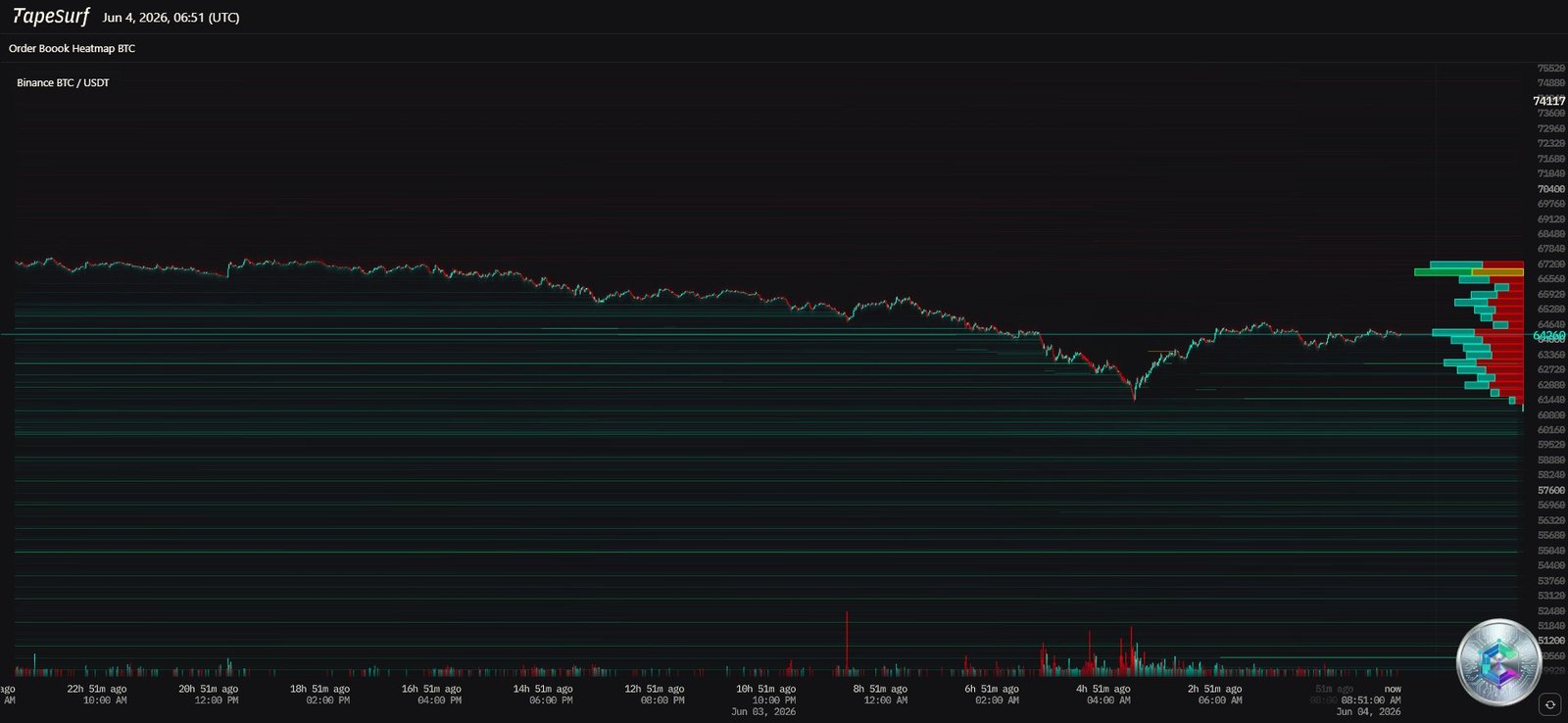Viewport: 1568px width, 723px height.
Task: Click the 75520 price axis label
Action: 1550,69
